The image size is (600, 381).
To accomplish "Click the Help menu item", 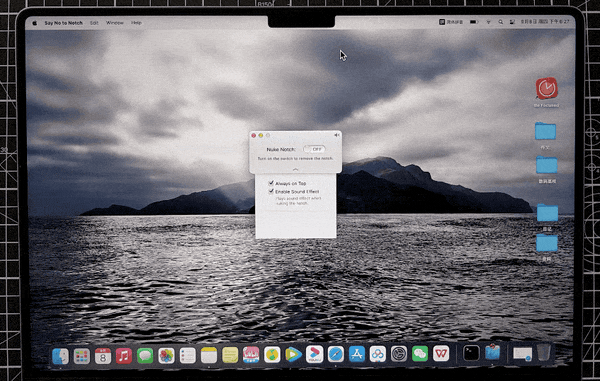I will click(x=136, y=23).
